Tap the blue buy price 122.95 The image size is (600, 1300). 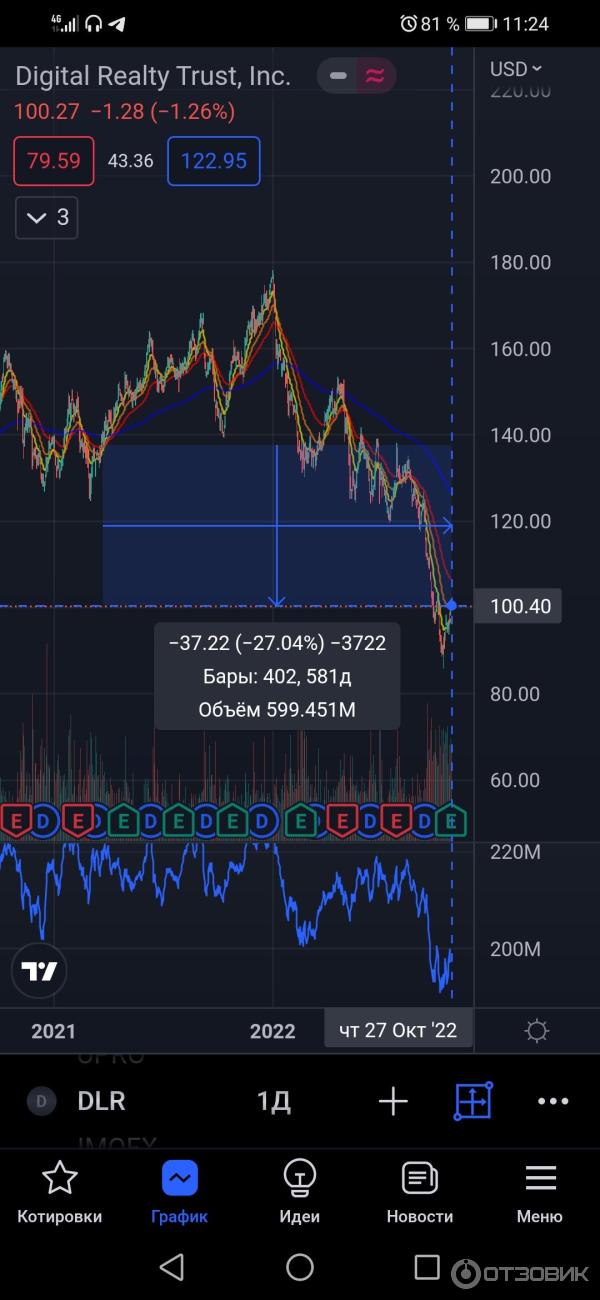(214, 161)
